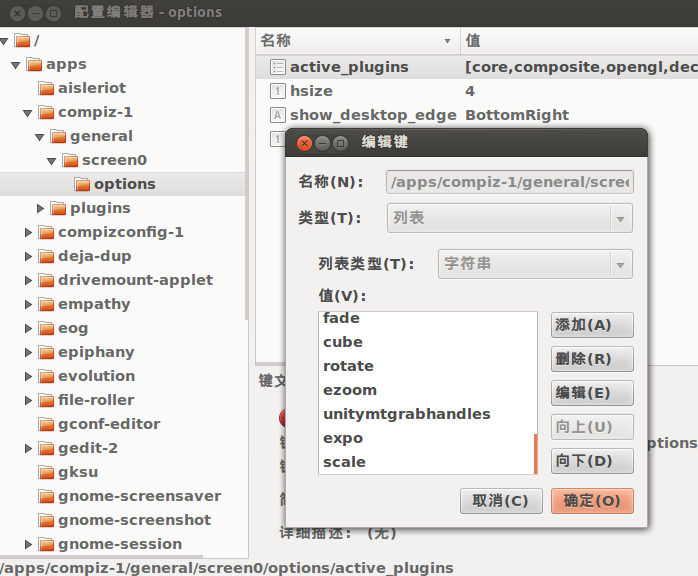Click the 删除(R) button

(x=592, y=359)
